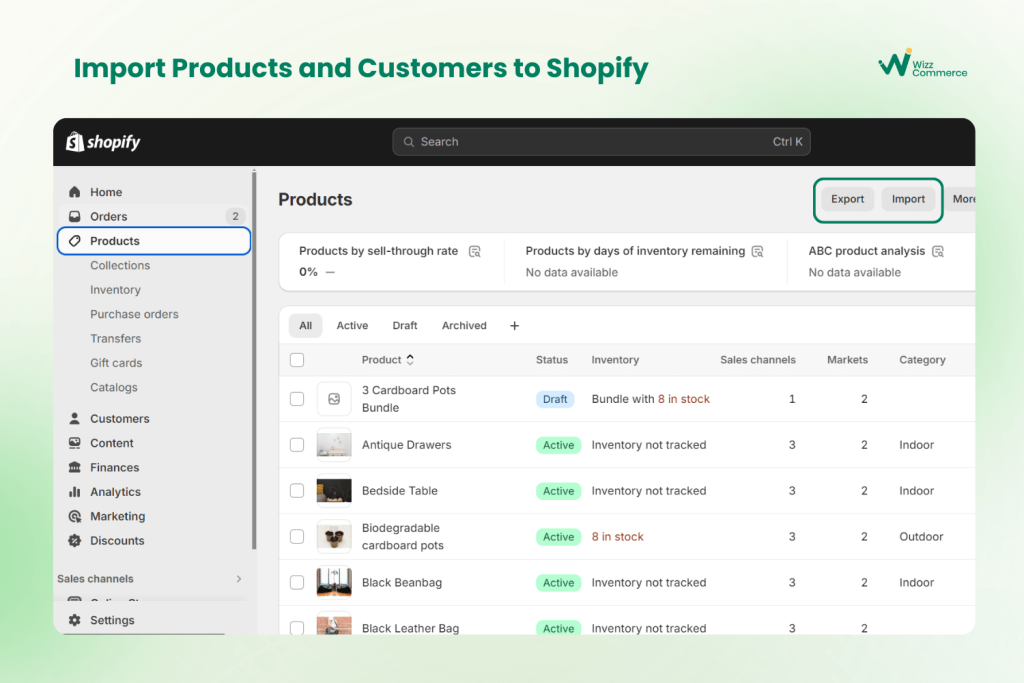
Task: Click the Orders badge showing 2
Action: pyautogui.click(x=236, y=216)
